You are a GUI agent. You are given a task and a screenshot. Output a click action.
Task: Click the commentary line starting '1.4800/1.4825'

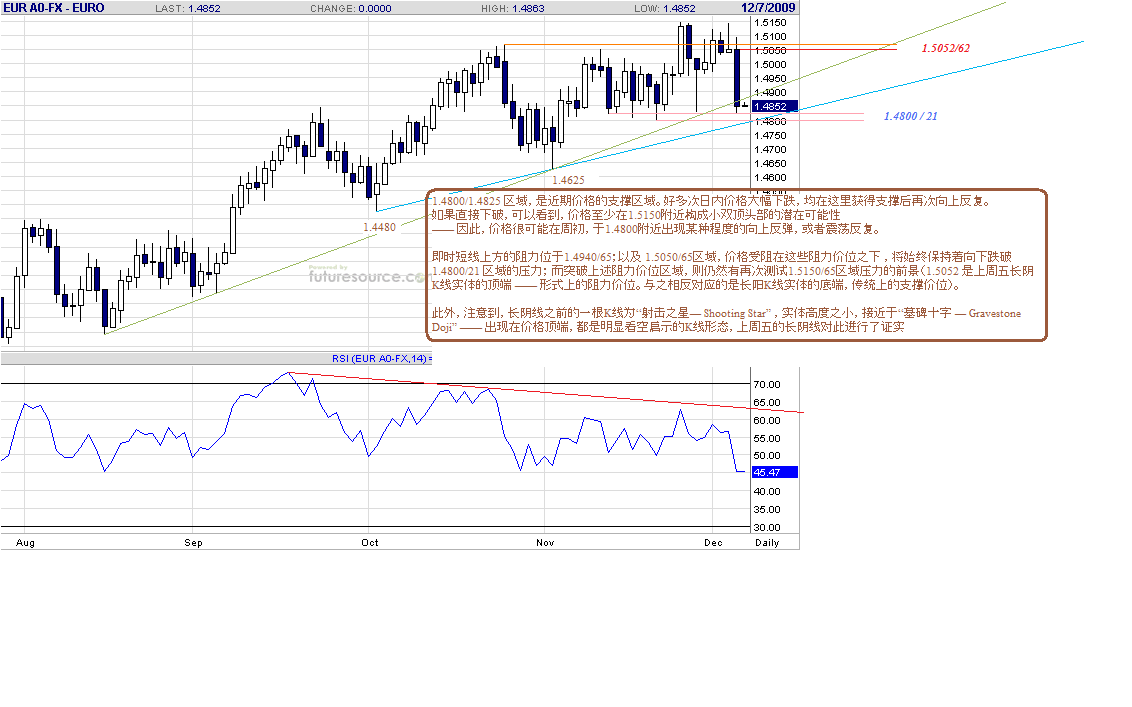711,201
